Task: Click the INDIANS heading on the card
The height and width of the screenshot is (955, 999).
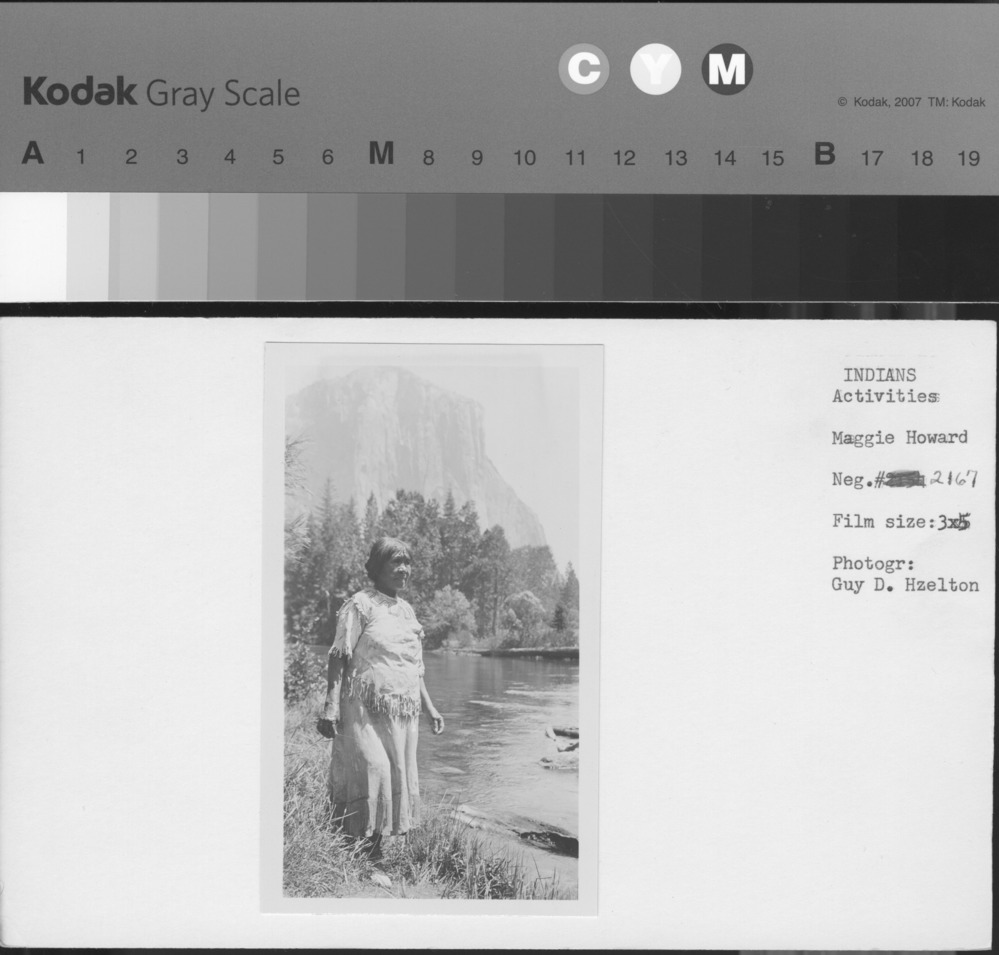Action: click(x=879, y=375)
